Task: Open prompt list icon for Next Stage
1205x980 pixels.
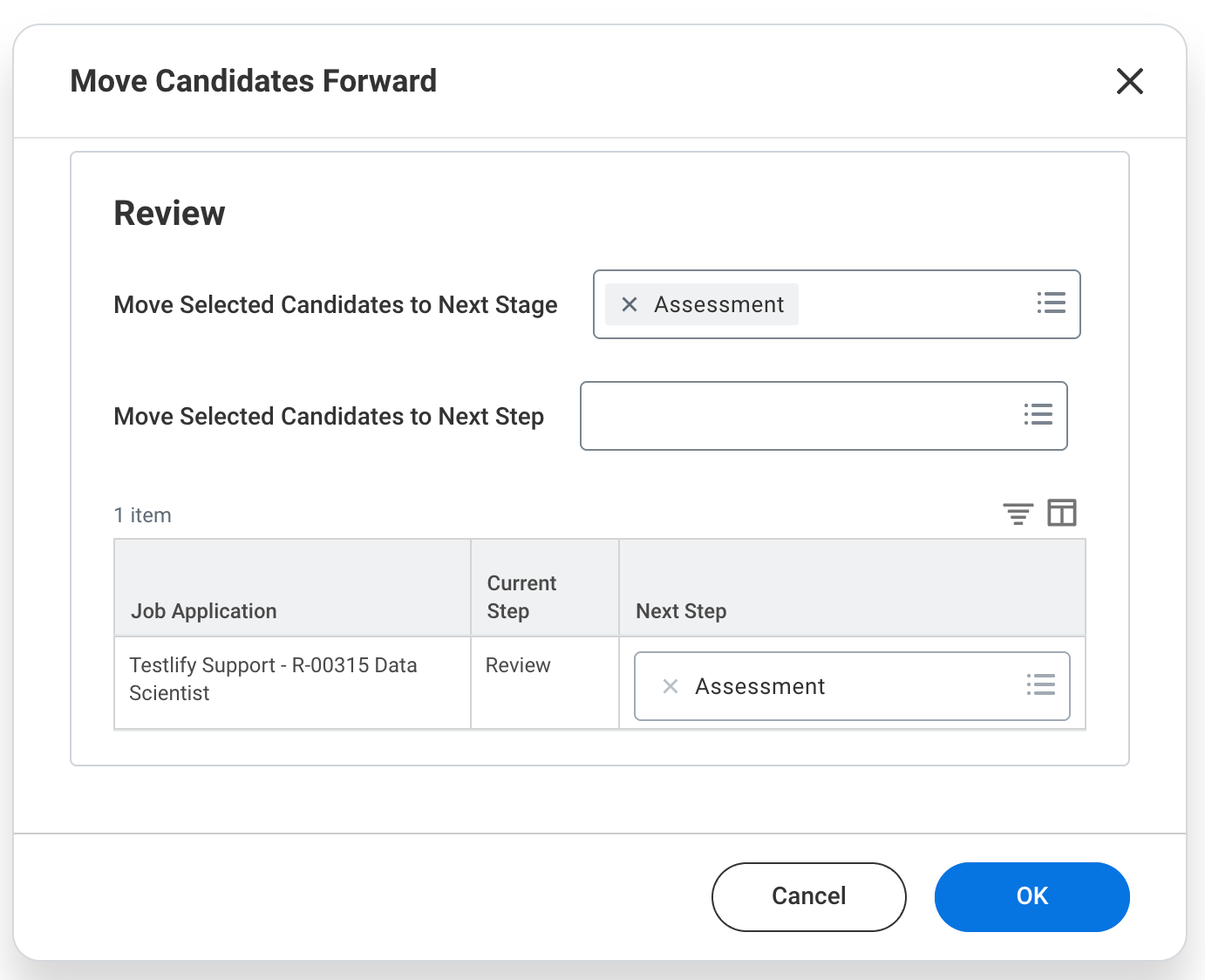Action: pyautogui.click(x=1051, y=303)
